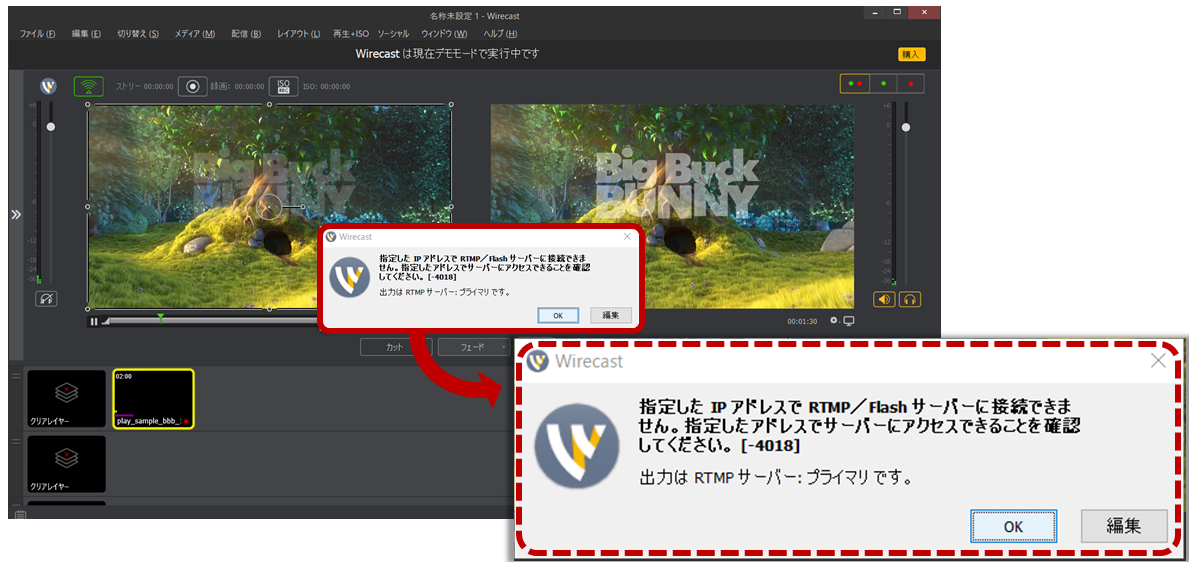
Task: Click the monitor output icon under the live view
Action: 849,321
